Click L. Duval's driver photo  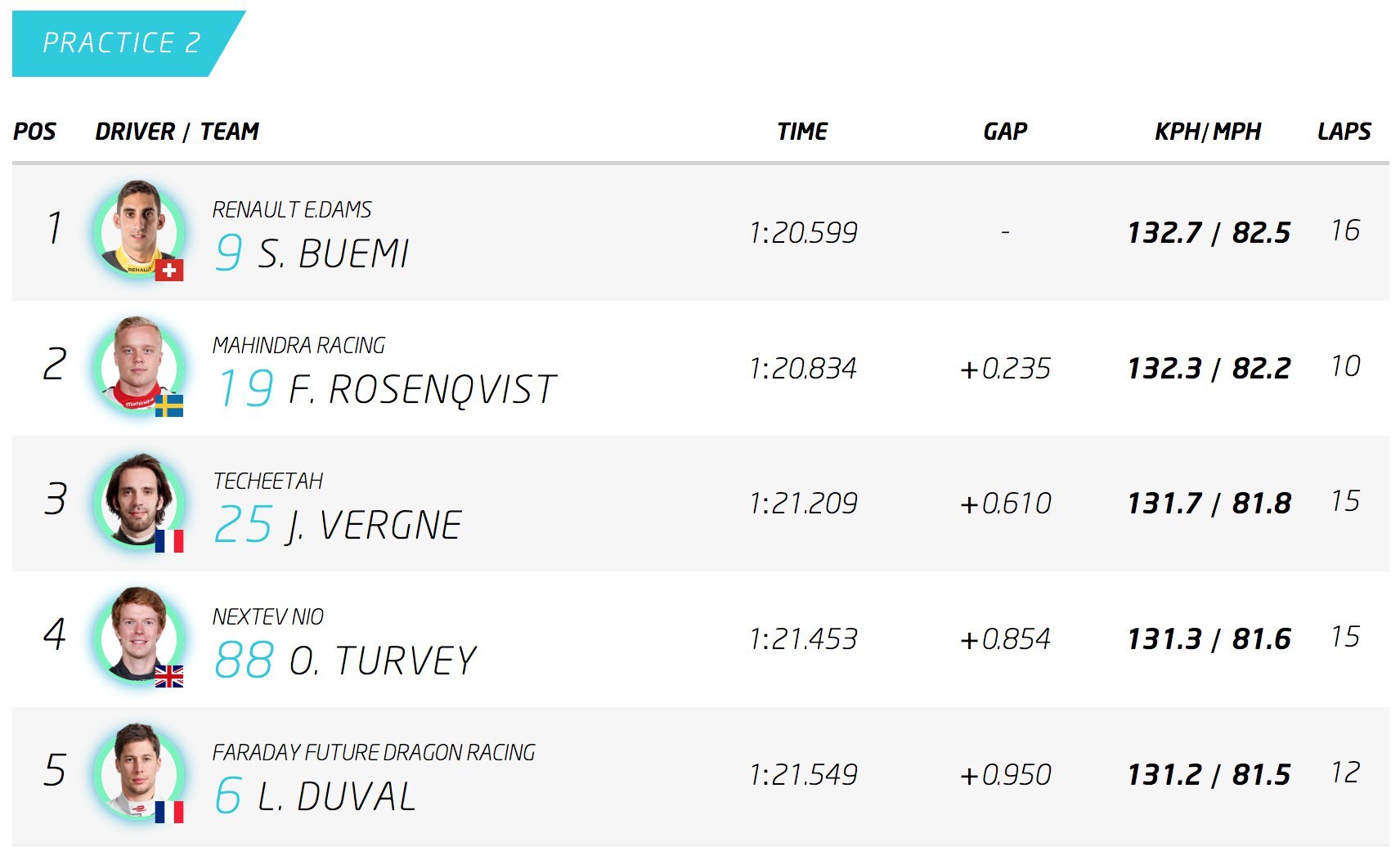pyautogui.click(x=137, y=771)
